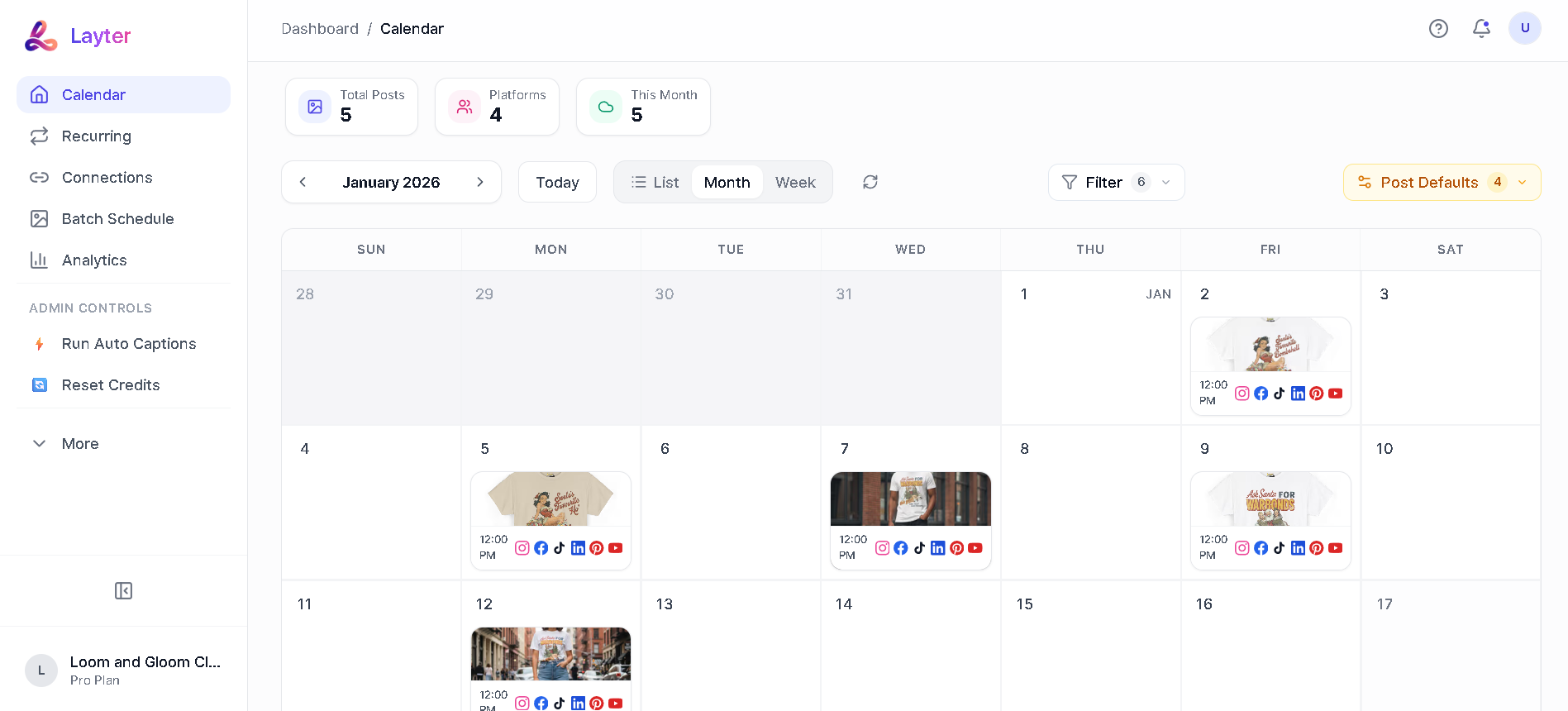Select the January 14 calendar day

(x=910, y=647)
